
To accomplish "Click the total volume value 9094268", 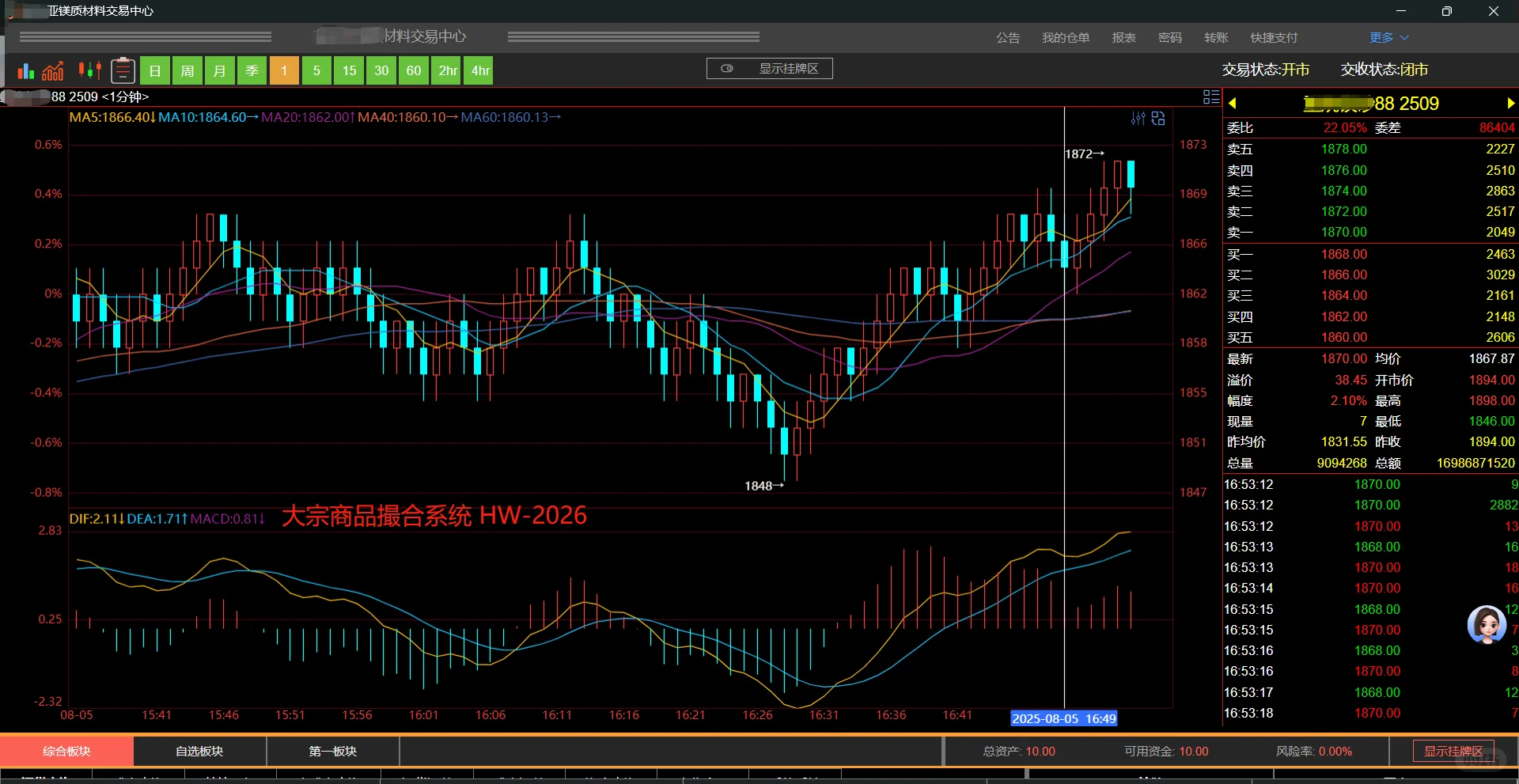I will 1342,463.
